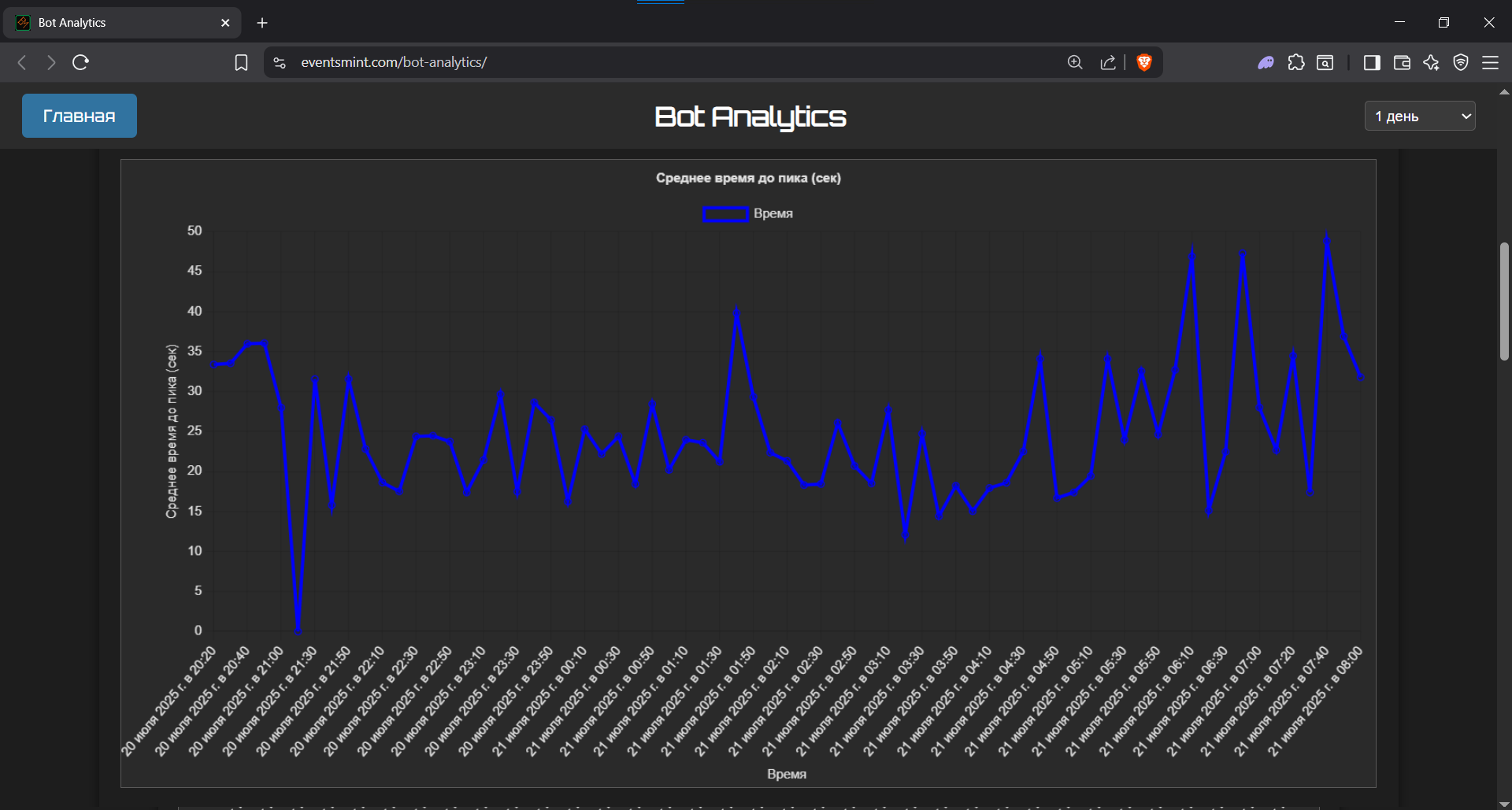Click the Brave Shields lion icon
This screenshot has height=810, width=1512.
pos(1144,62)
